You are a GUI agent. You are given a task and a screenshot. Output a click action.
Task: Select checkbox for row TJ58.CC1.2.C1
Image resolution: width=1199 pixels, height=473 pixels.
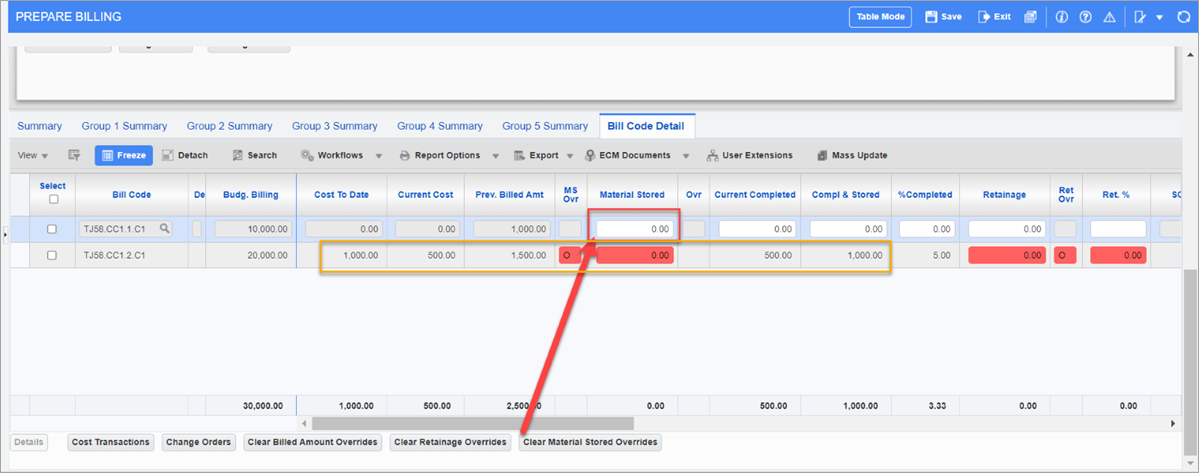[x=52, y=255]
